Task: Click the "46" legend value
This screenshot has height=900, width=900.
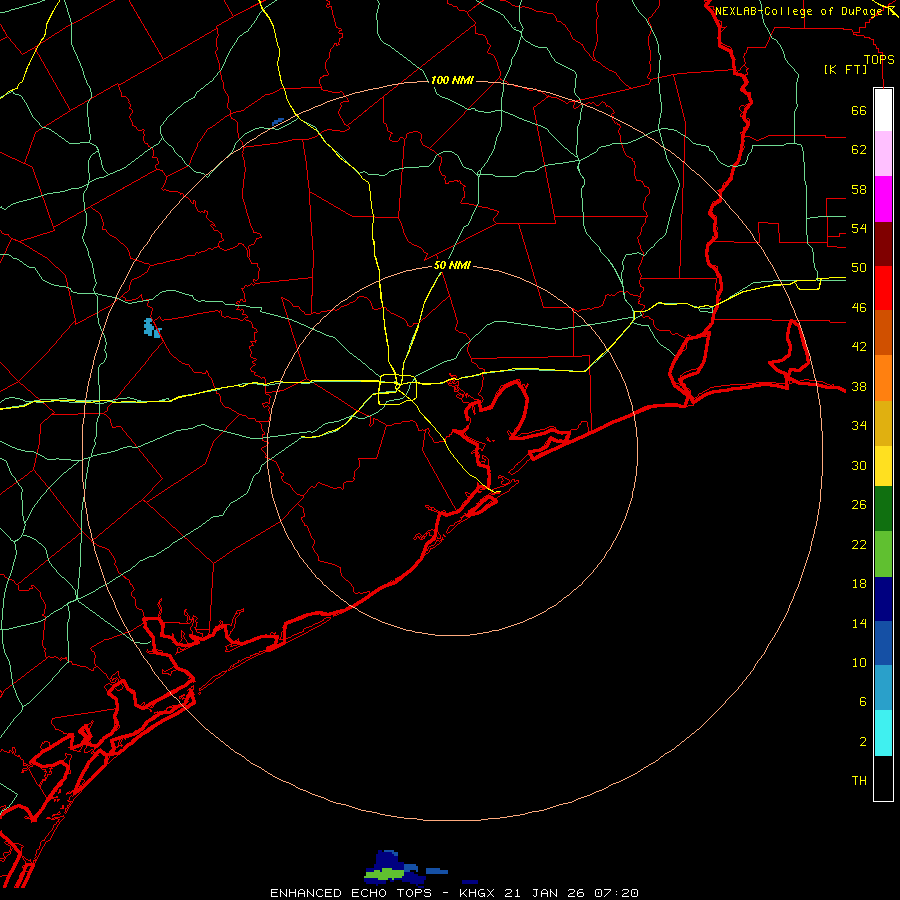Action: click(859, 308)
